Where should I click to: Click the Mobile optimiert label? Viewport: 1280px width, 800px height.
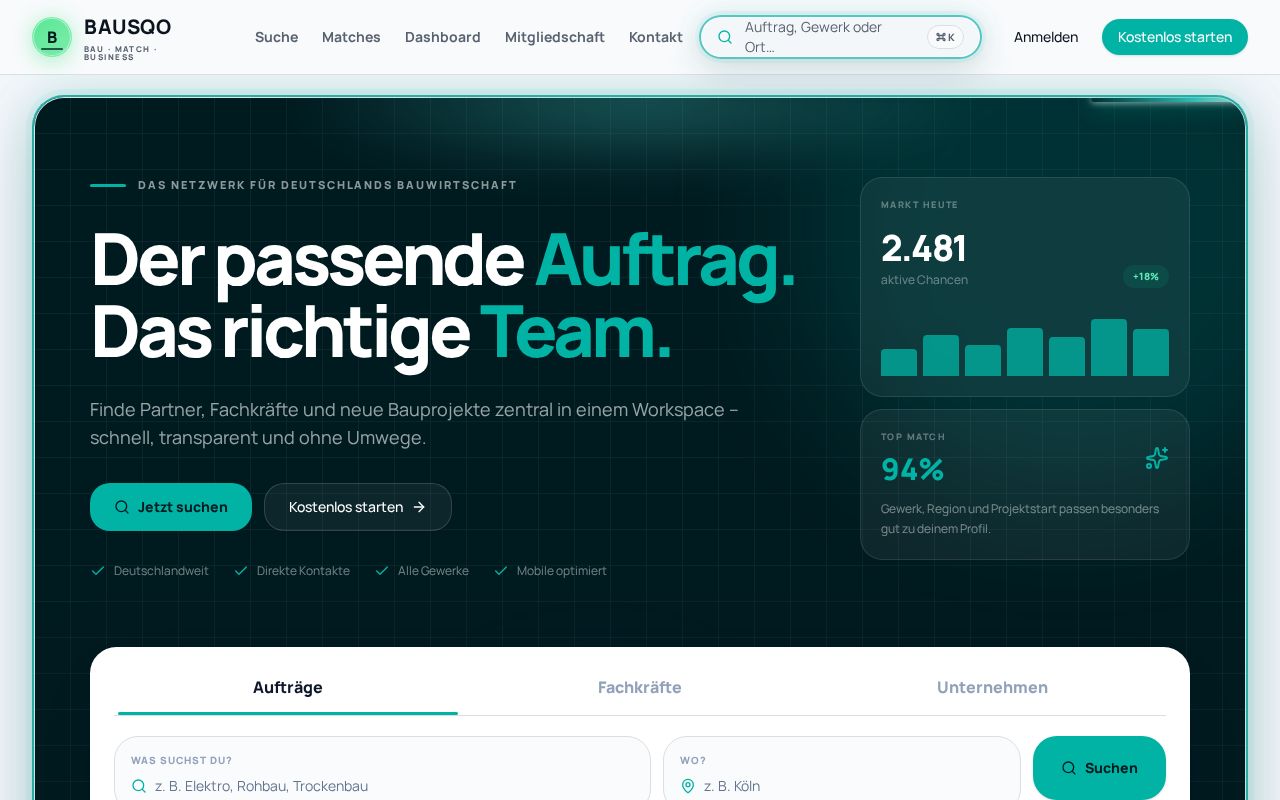pyautogui.click(x=562, y=571)
